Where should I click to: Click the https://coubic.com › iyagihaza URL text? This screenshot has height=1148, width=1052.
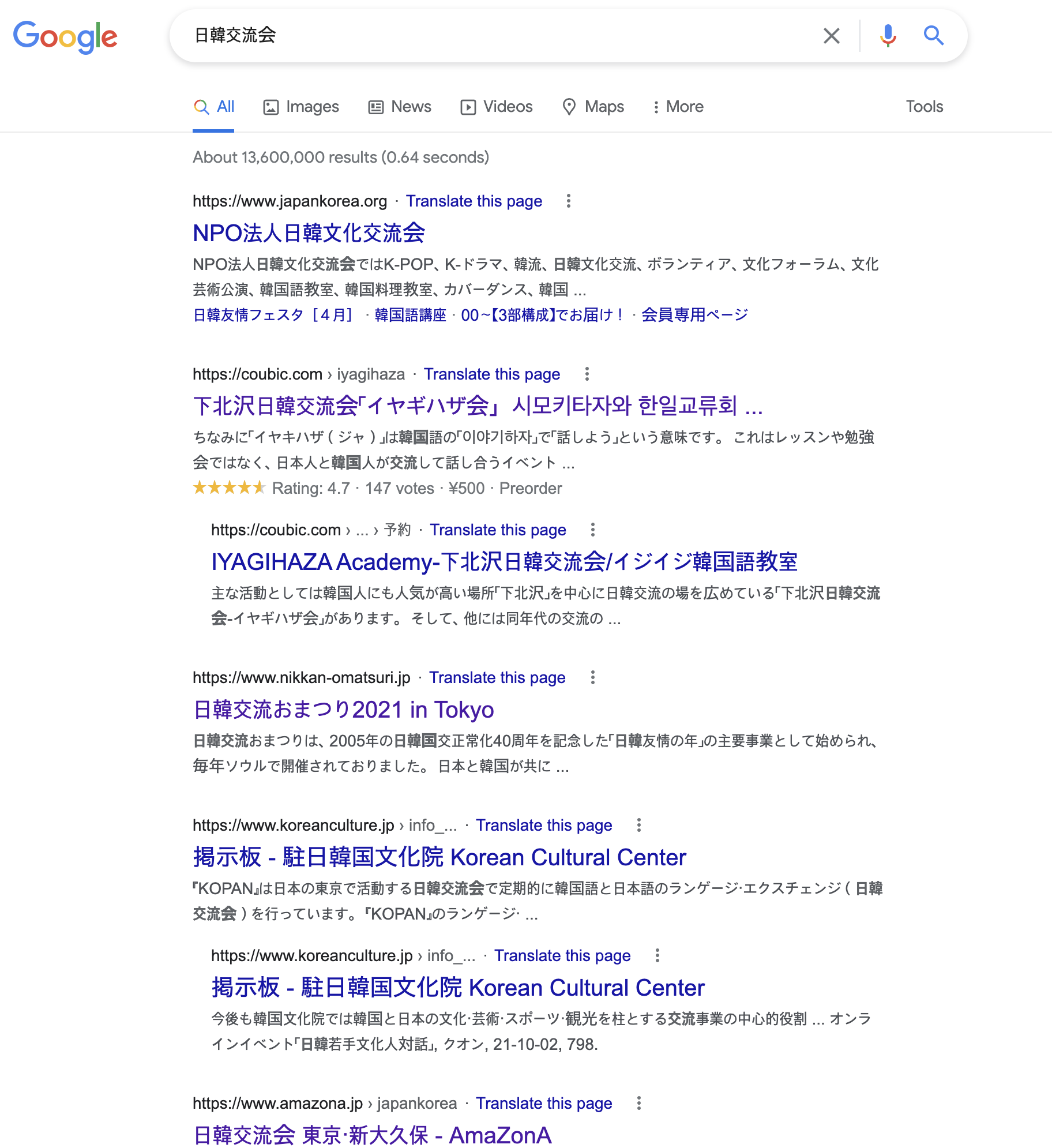299,374
